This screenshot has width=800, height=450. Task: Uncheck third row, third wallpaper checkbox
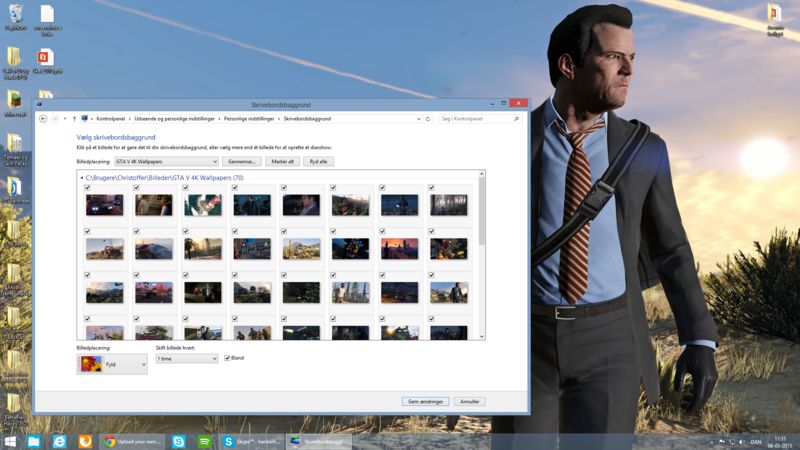185,276
